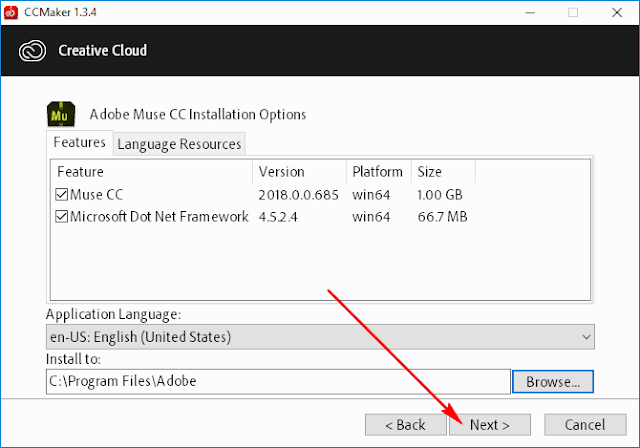Select the Features tab
The width and height of the screenshot is (640, 448).
[x=80, y=142]
